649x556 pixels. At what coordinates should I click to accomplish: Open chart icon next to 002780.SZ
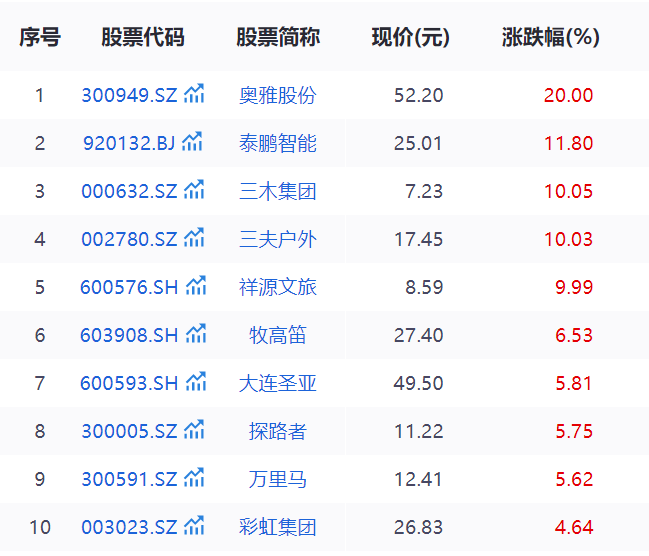pos(195,239)
